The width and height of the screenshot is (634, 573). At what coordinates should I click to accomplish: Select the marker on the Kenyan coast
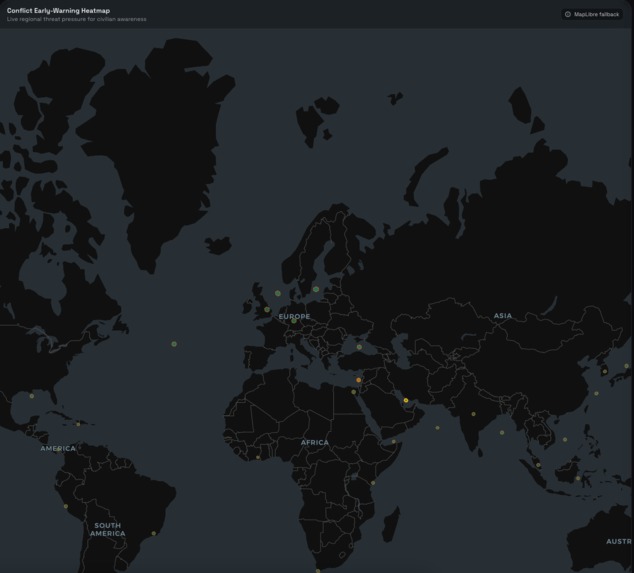point(373,483)
